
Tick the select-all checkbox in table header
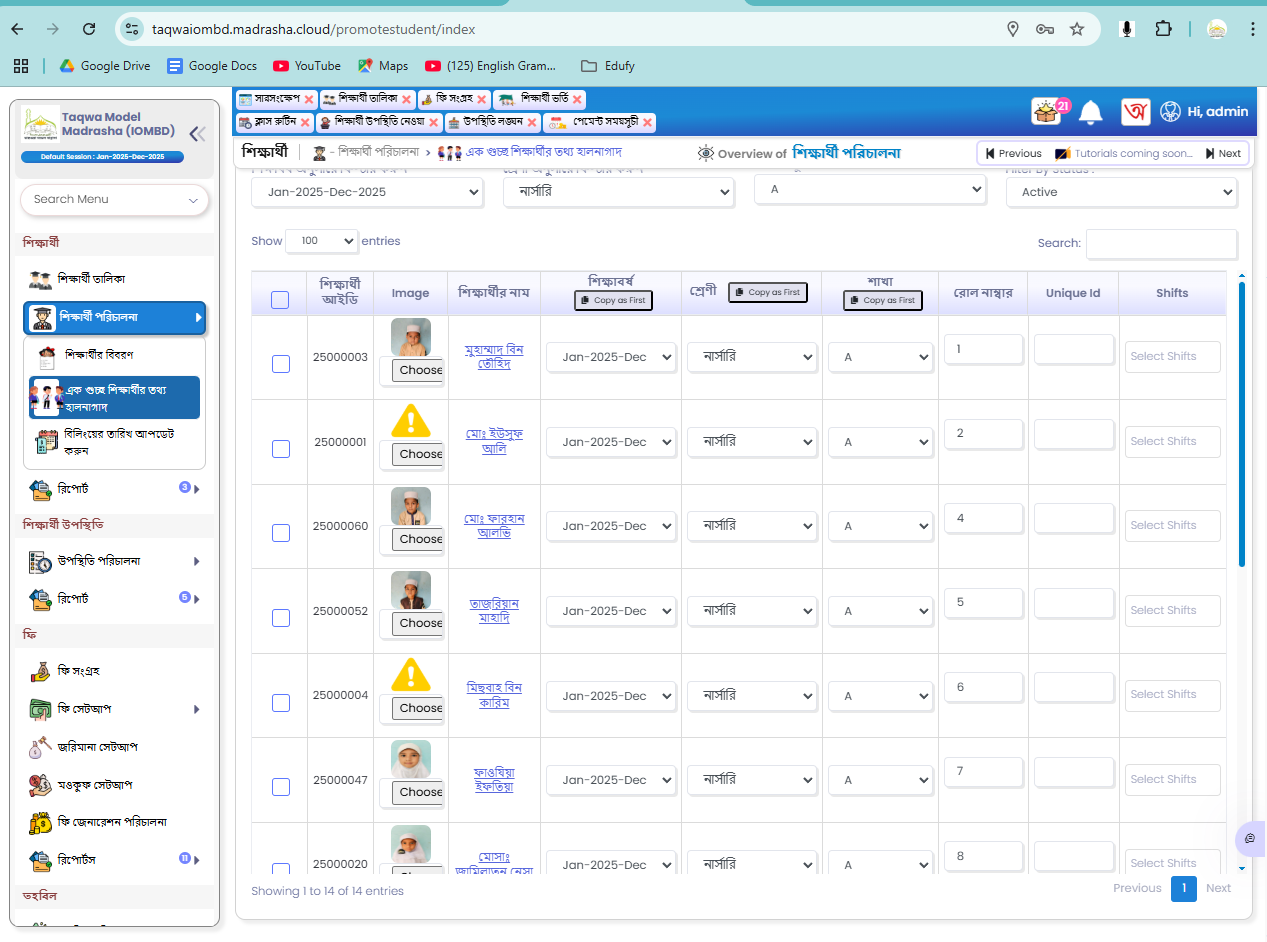(280, 300)
